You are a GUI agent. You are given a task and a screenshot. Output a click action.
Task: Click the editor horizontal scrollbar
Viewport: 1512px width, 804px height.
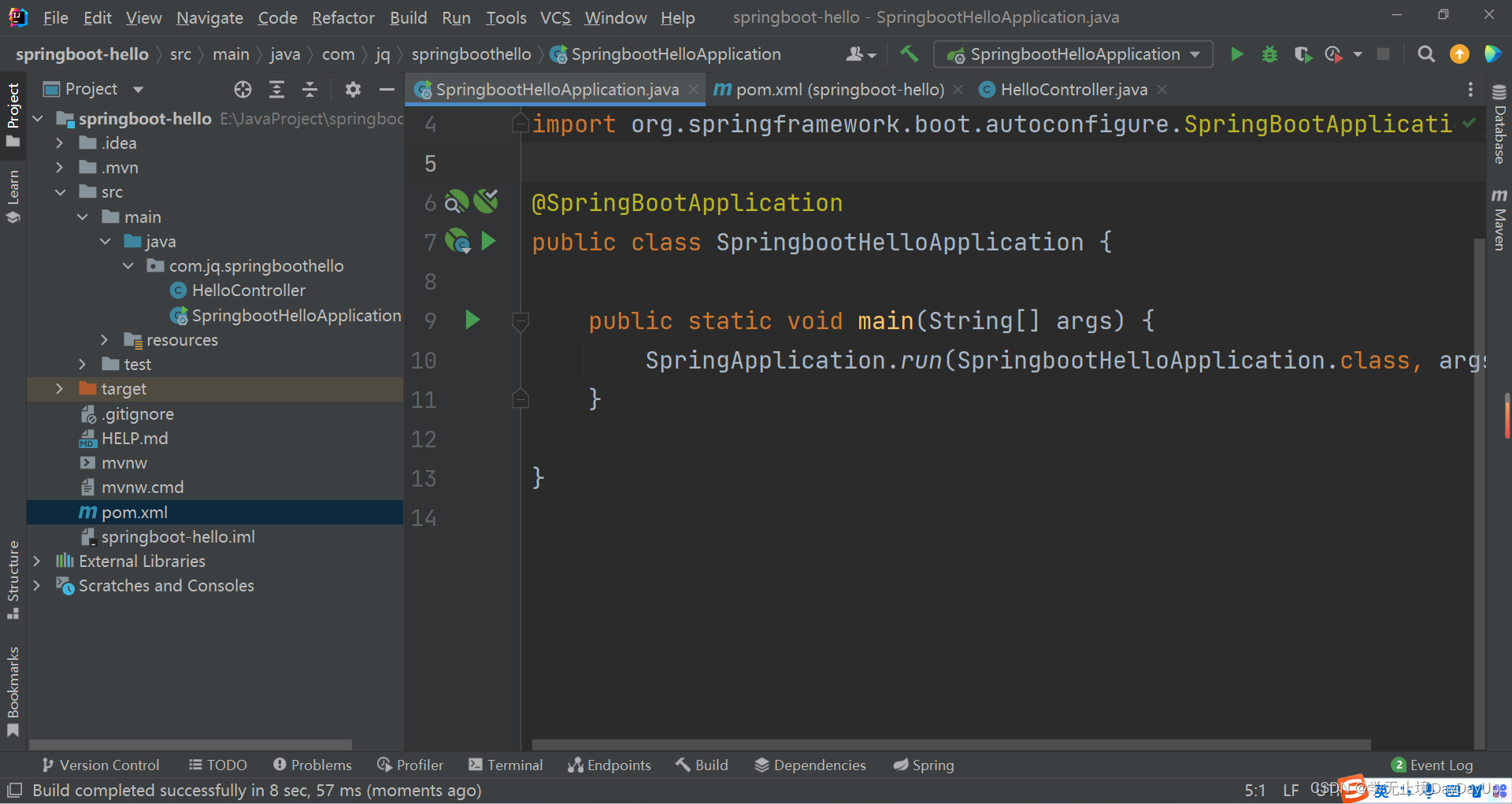[951, 744]
